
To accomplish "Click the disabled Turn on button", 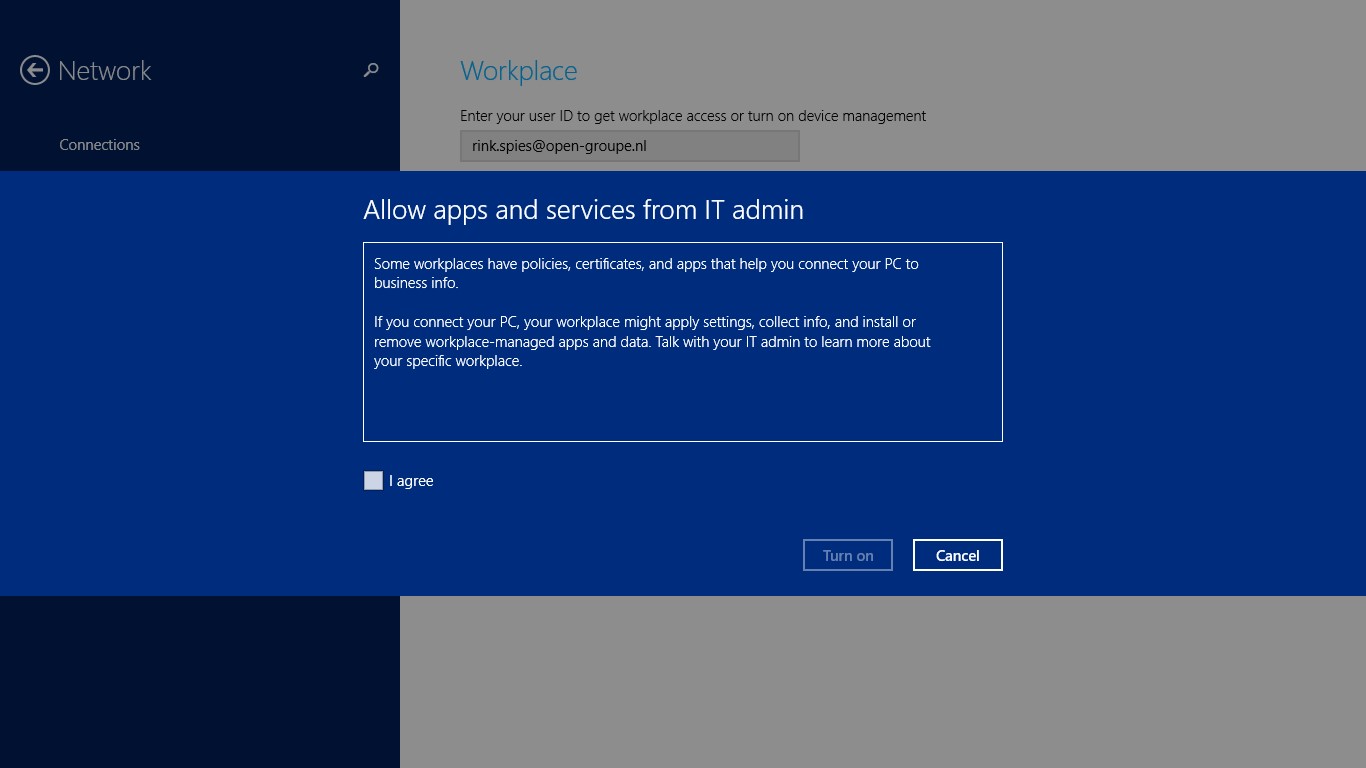I will pos(848,555).
